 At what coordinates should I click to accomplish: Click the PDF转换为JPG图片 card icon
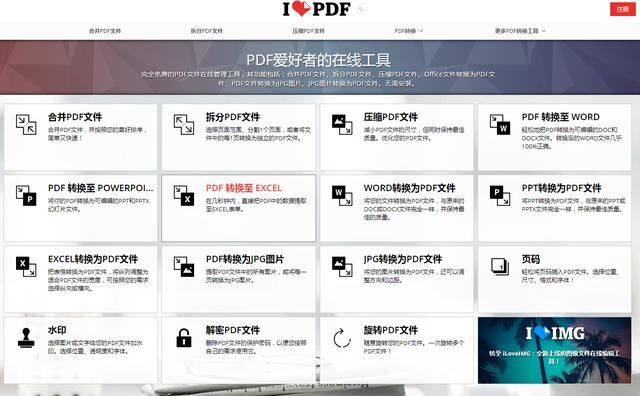point(184,267)
